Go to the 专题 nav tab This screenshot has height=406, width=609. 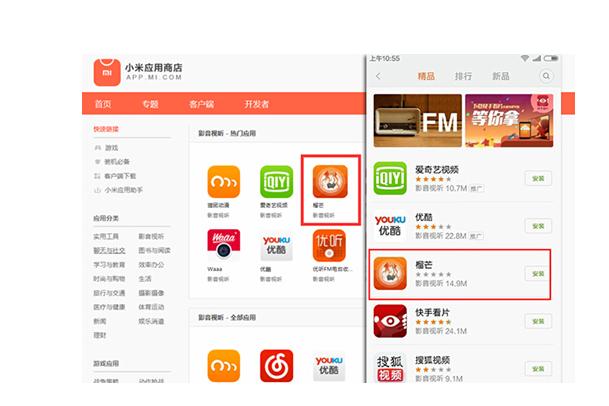(x=150, y=104)
